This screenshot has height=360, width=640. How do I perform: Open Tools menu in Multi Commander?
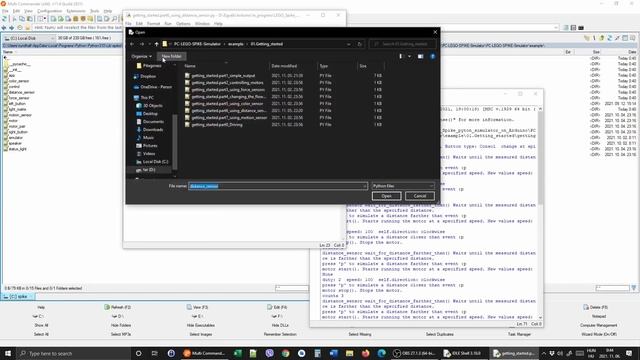(94, 11)
